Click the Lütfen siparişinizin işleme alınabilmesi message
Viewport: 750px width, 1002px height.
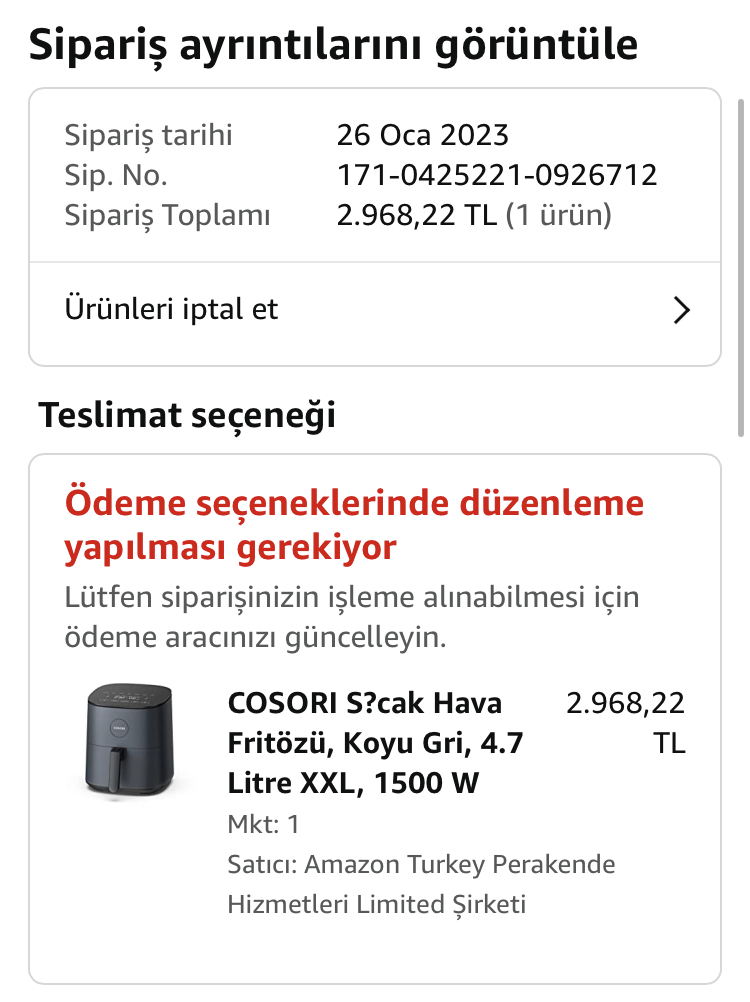point(351,617)
